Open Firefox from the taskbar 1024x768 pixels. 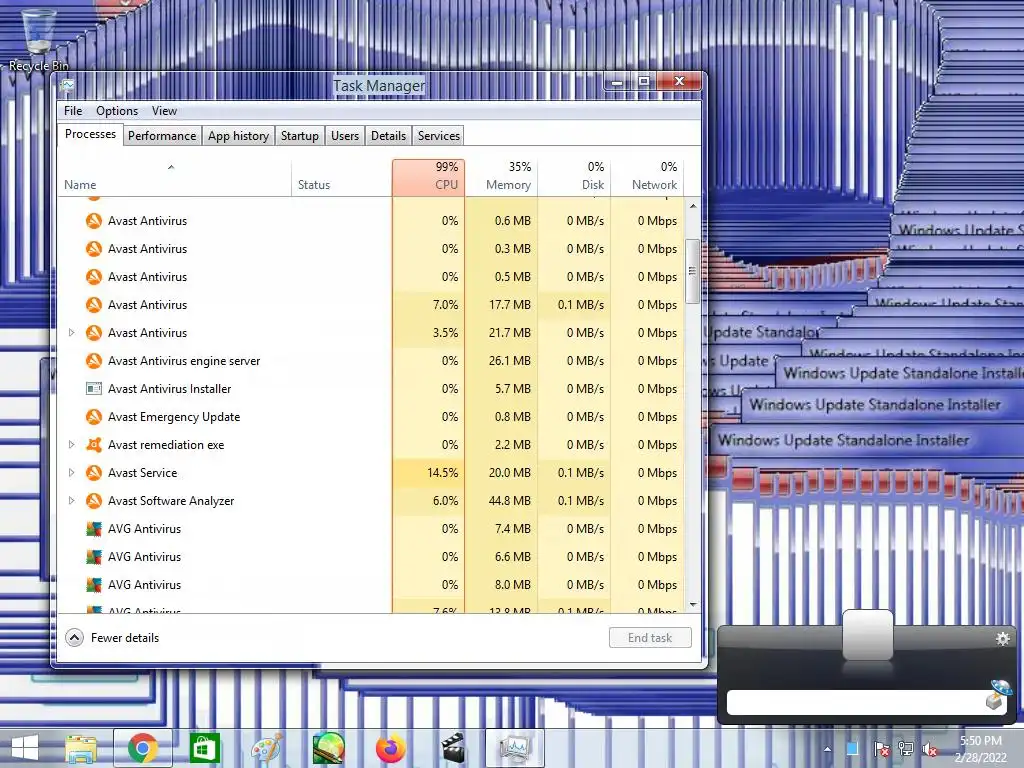391,748
